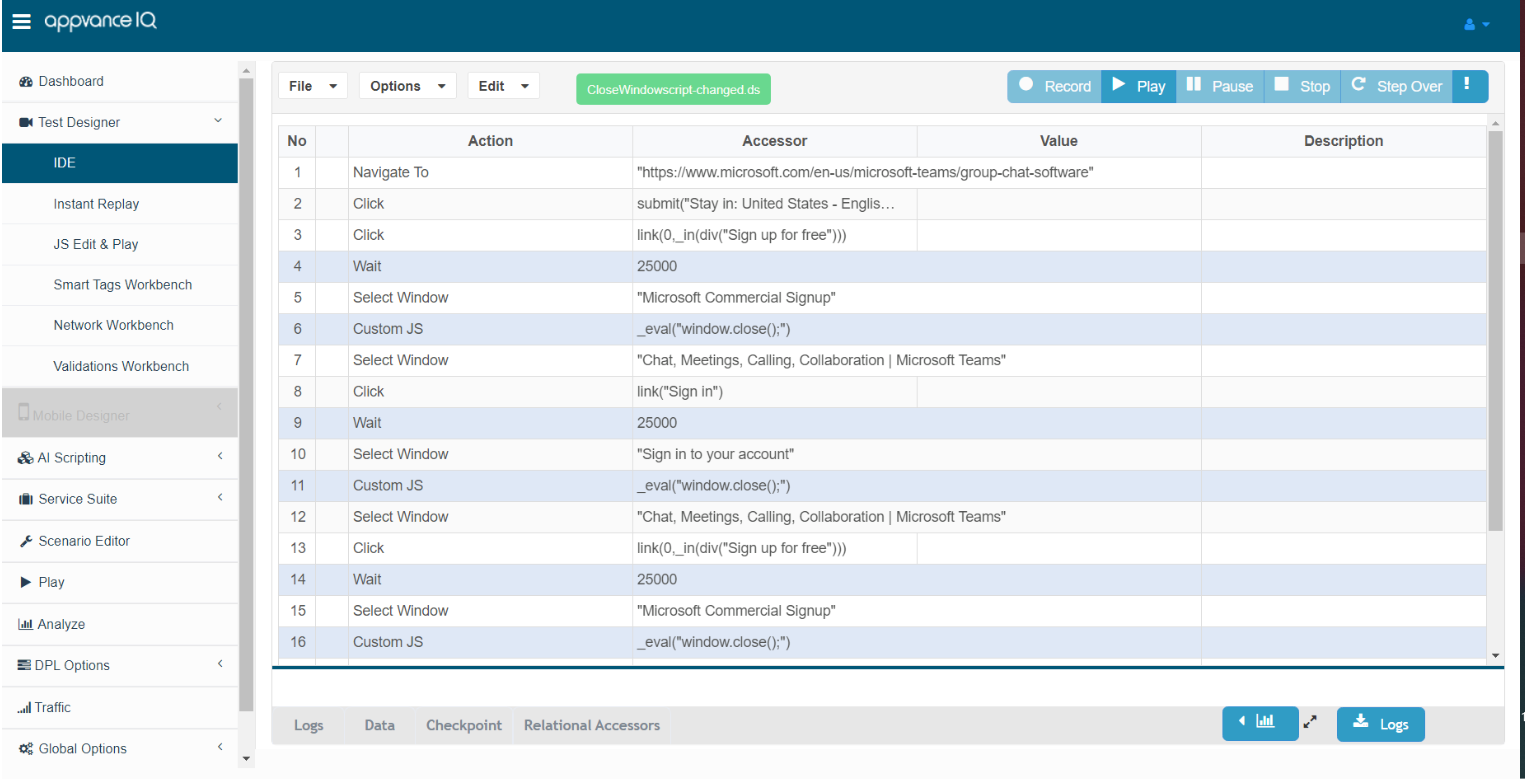This screenshot has height=779, width=1525.
Task: Click the CloseWindowscript-changed.ds file tab
Action: [673, 89]
